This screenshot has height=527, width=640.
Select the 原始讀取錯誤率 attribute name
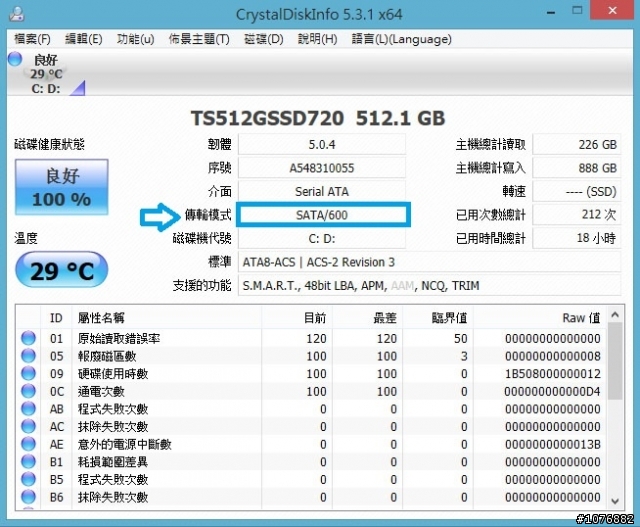click(119, 338)
